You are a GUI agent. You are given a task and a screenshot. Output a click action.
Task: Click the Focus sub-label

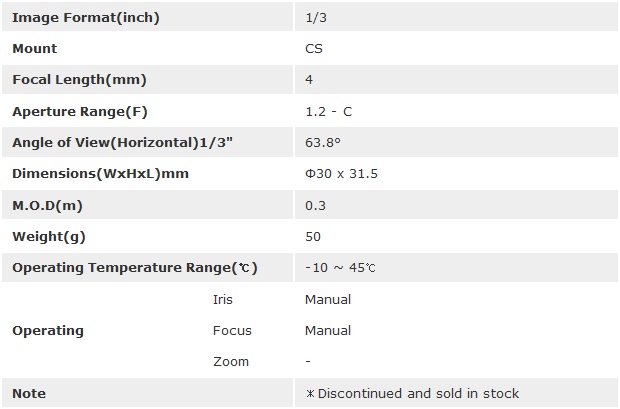232,330
